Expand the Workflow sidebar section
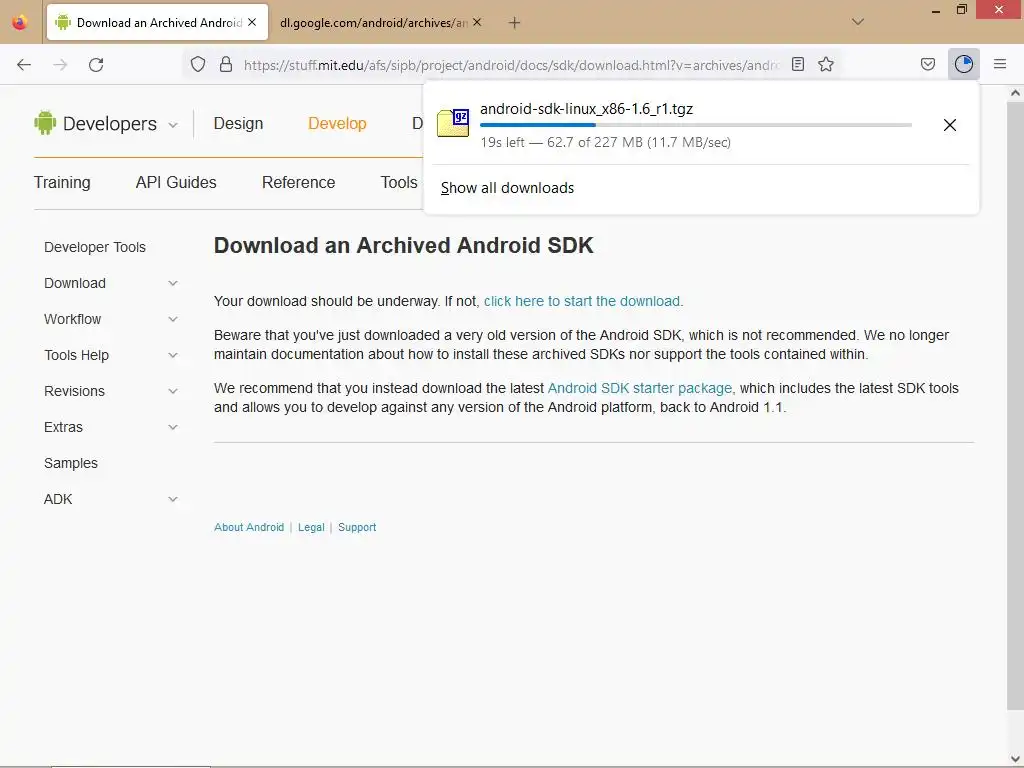This screenshot has width=1024, height=768. pos(173,319)
